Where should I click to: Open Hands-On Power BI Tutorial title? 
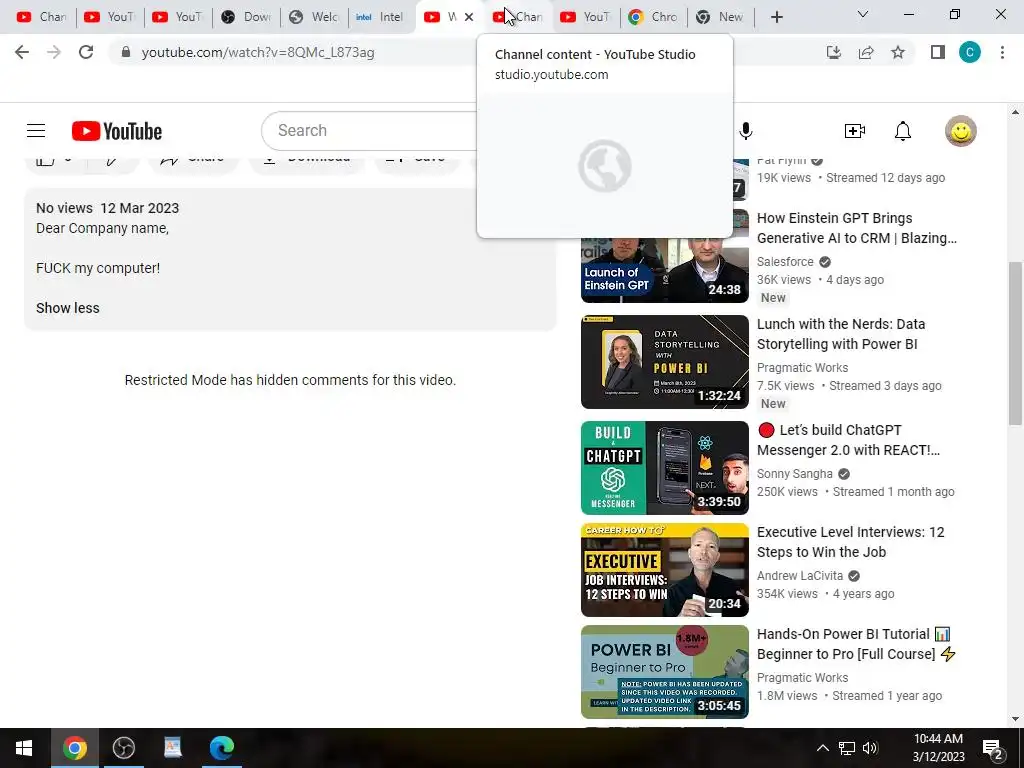coord(856,644)
